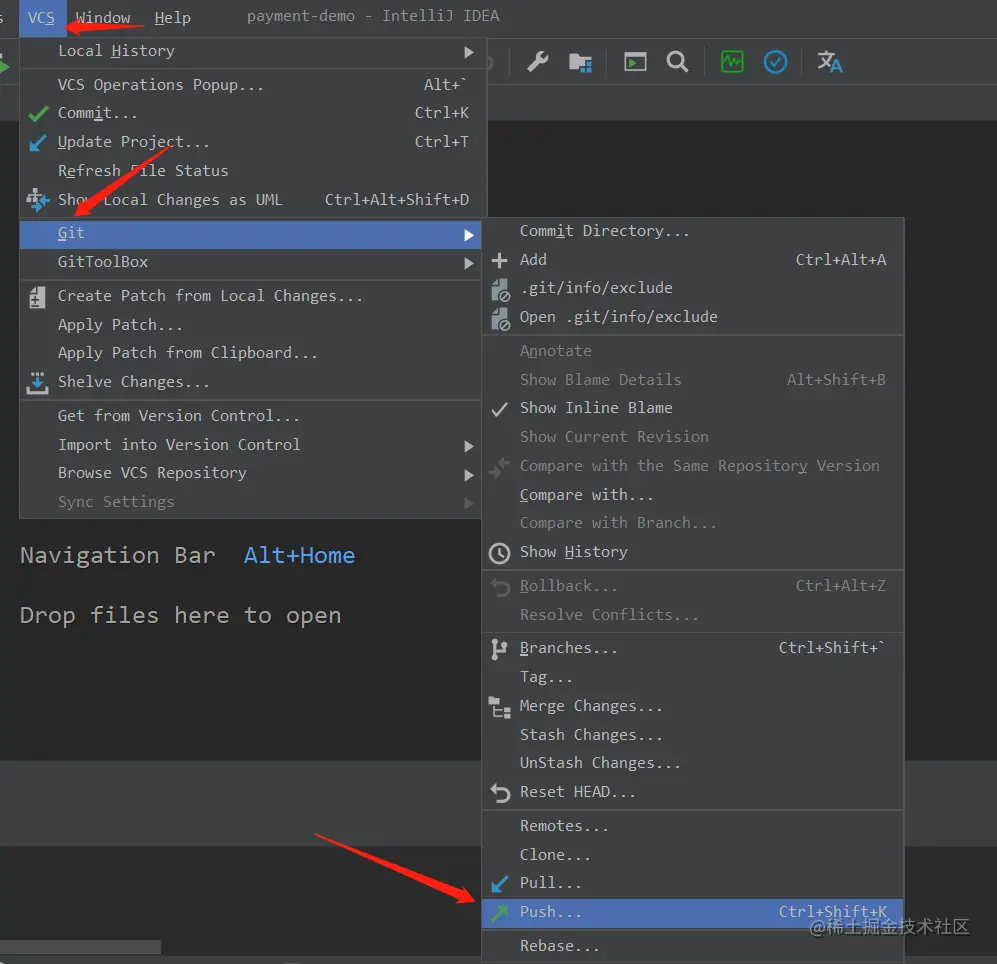Choose UnStash Changes...

pos(692,763)
